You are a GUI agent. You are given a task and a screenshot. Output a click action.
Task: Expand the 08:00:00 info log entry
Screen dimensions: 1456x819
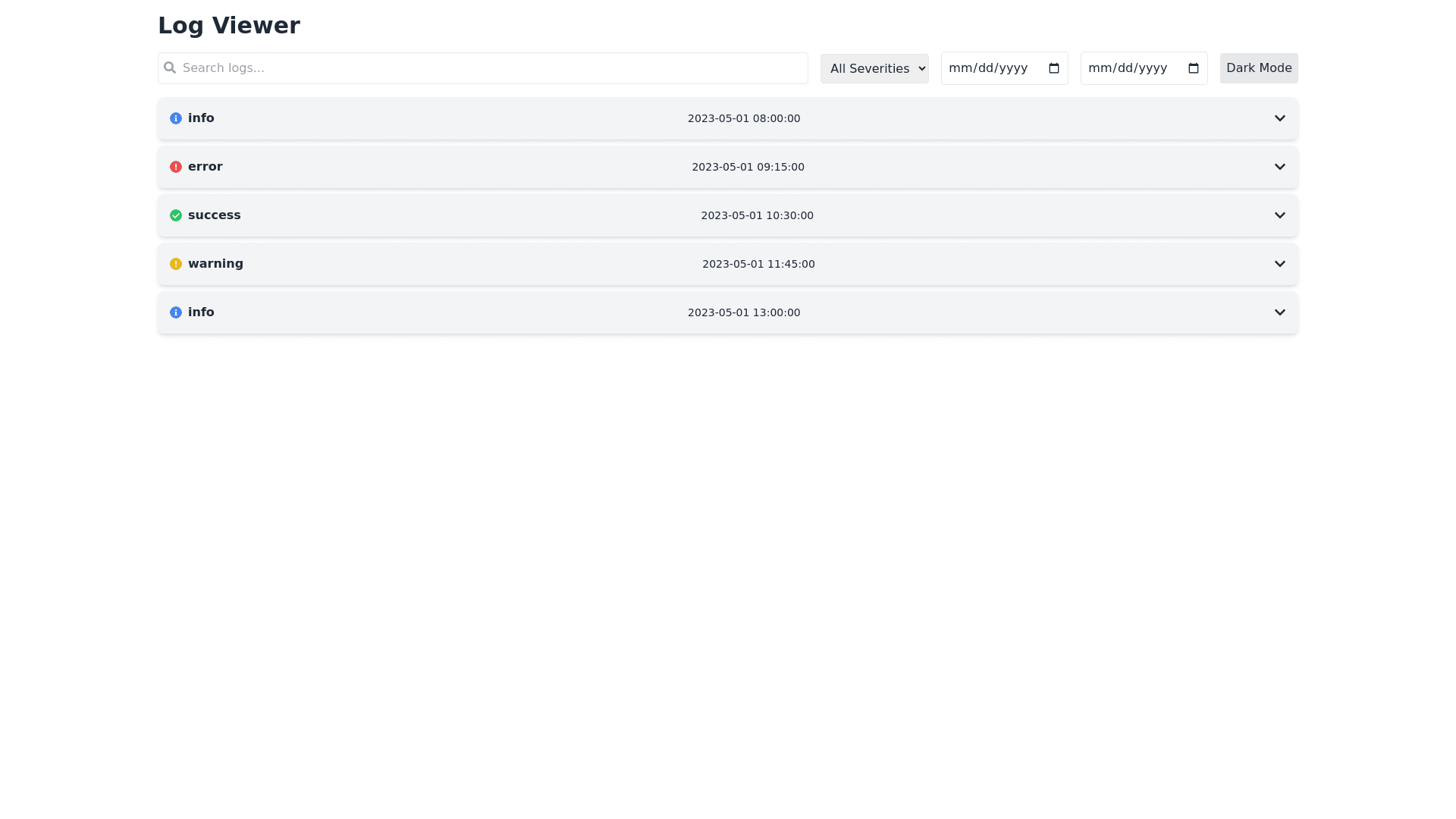click(1279, 118)
